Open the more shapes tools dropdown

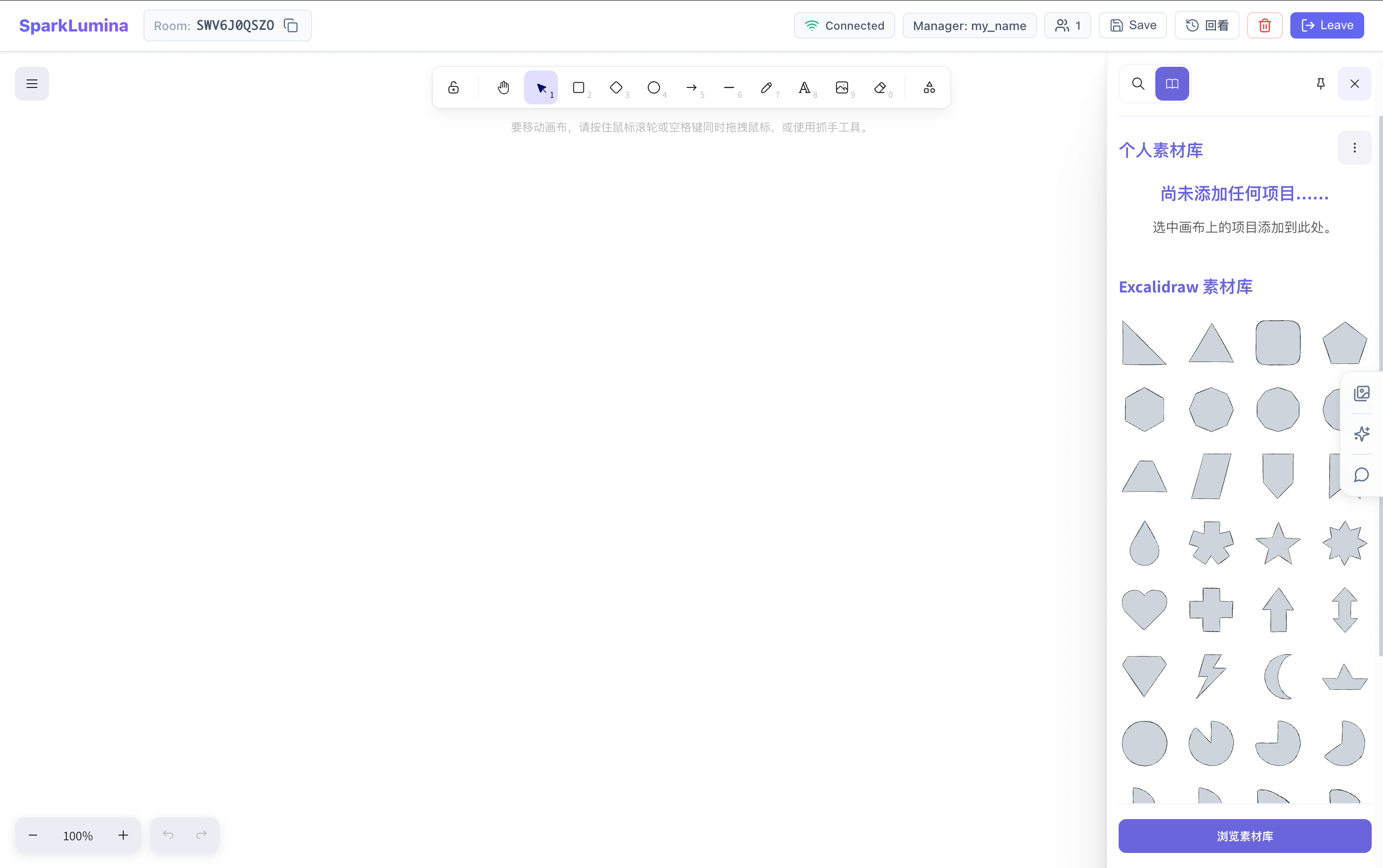pyautogui.click(x=929, y=87)
